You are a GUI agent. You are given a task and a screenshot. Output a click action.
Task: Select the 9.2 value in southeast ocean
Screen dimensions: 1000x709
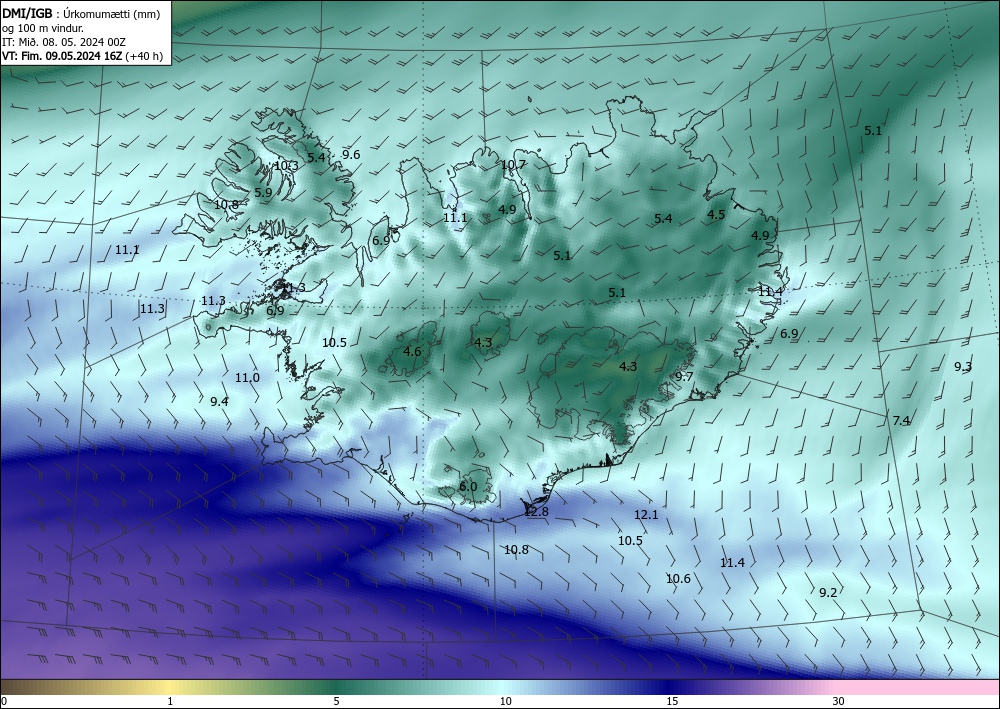point(828,592)
